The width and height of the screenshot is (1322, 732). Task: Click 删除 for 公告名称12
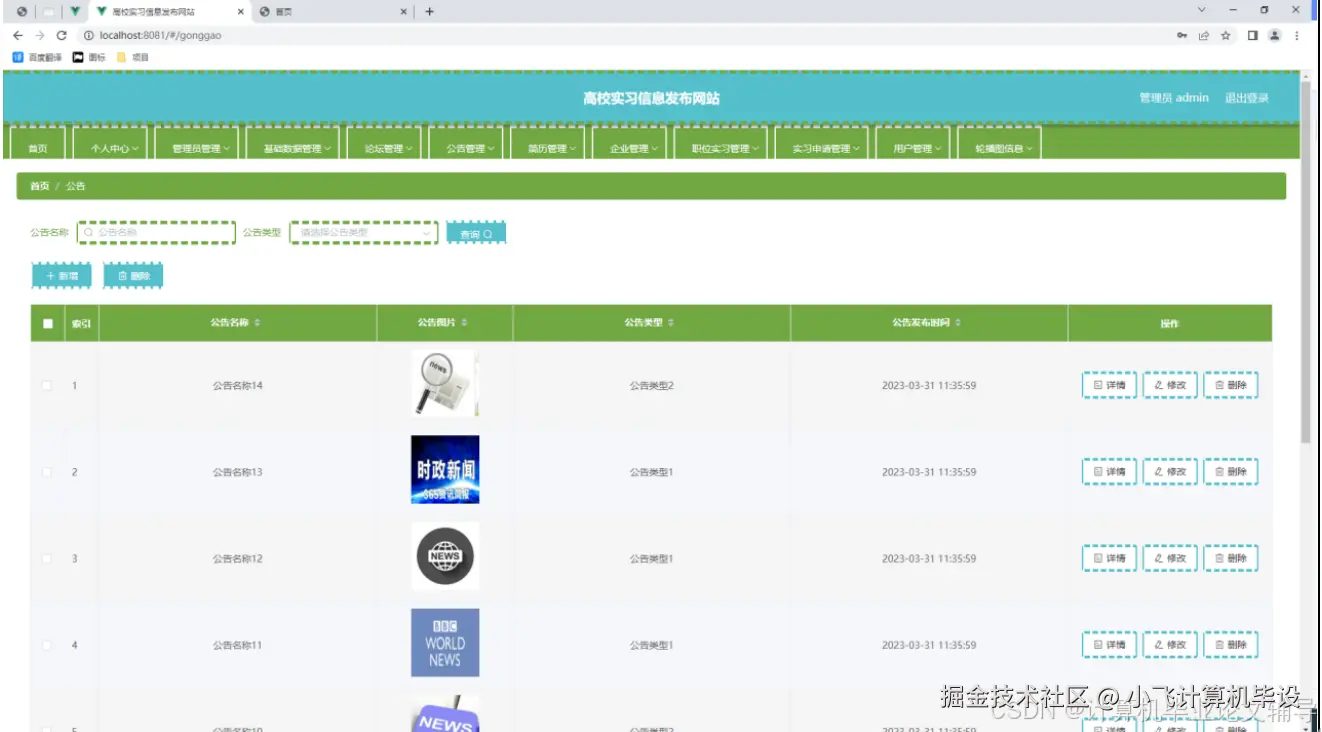1231,558
